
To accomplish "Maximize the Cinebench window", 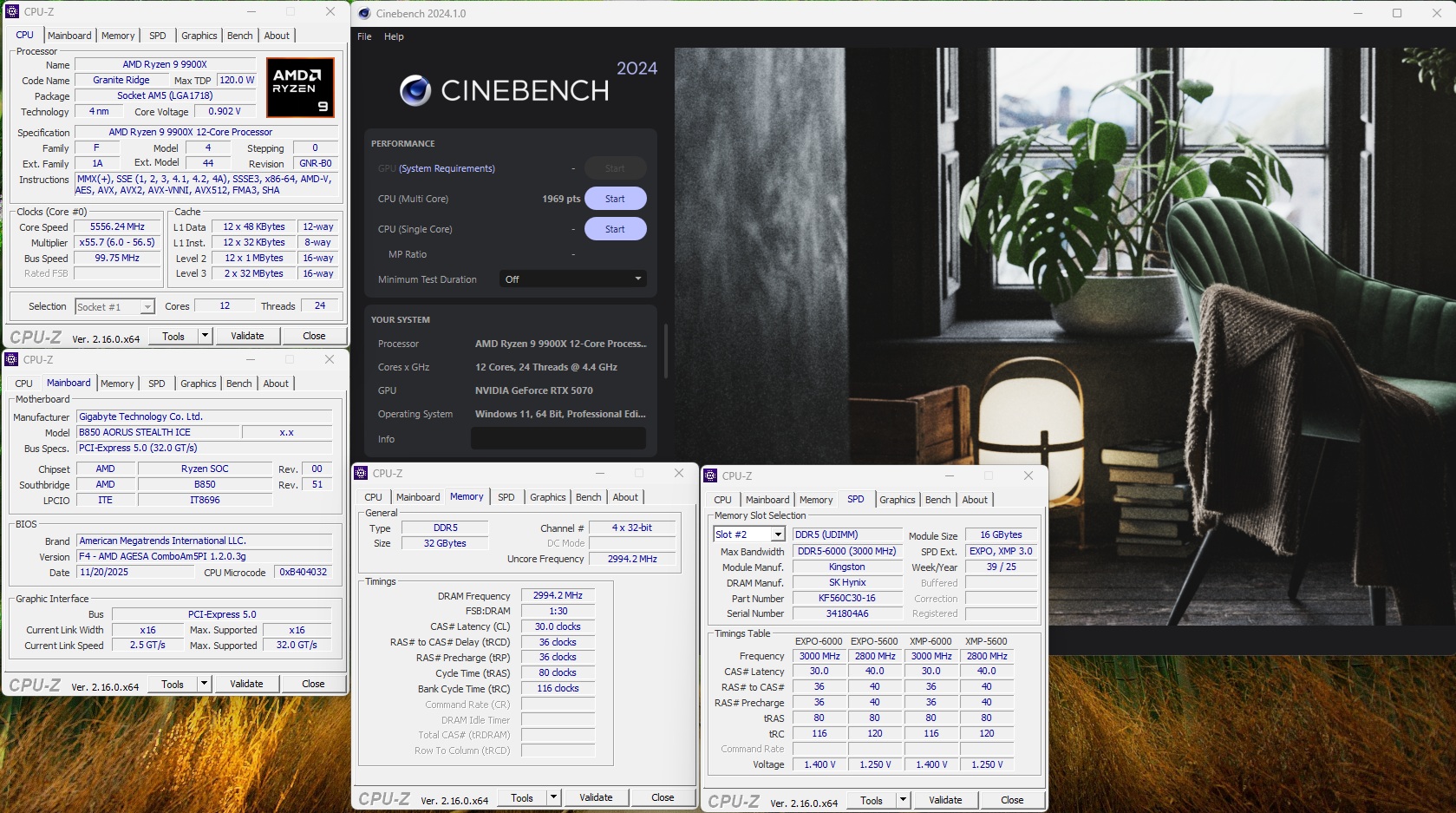I will pyautogui.click(x=1397, y=13).
